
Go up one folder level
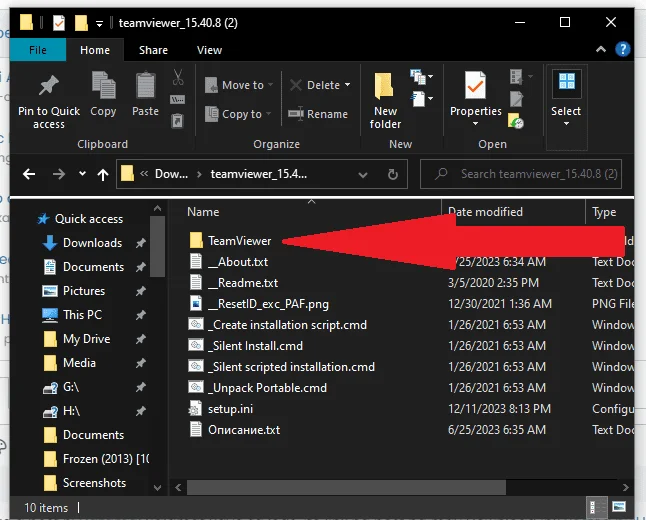coord(103,175)
